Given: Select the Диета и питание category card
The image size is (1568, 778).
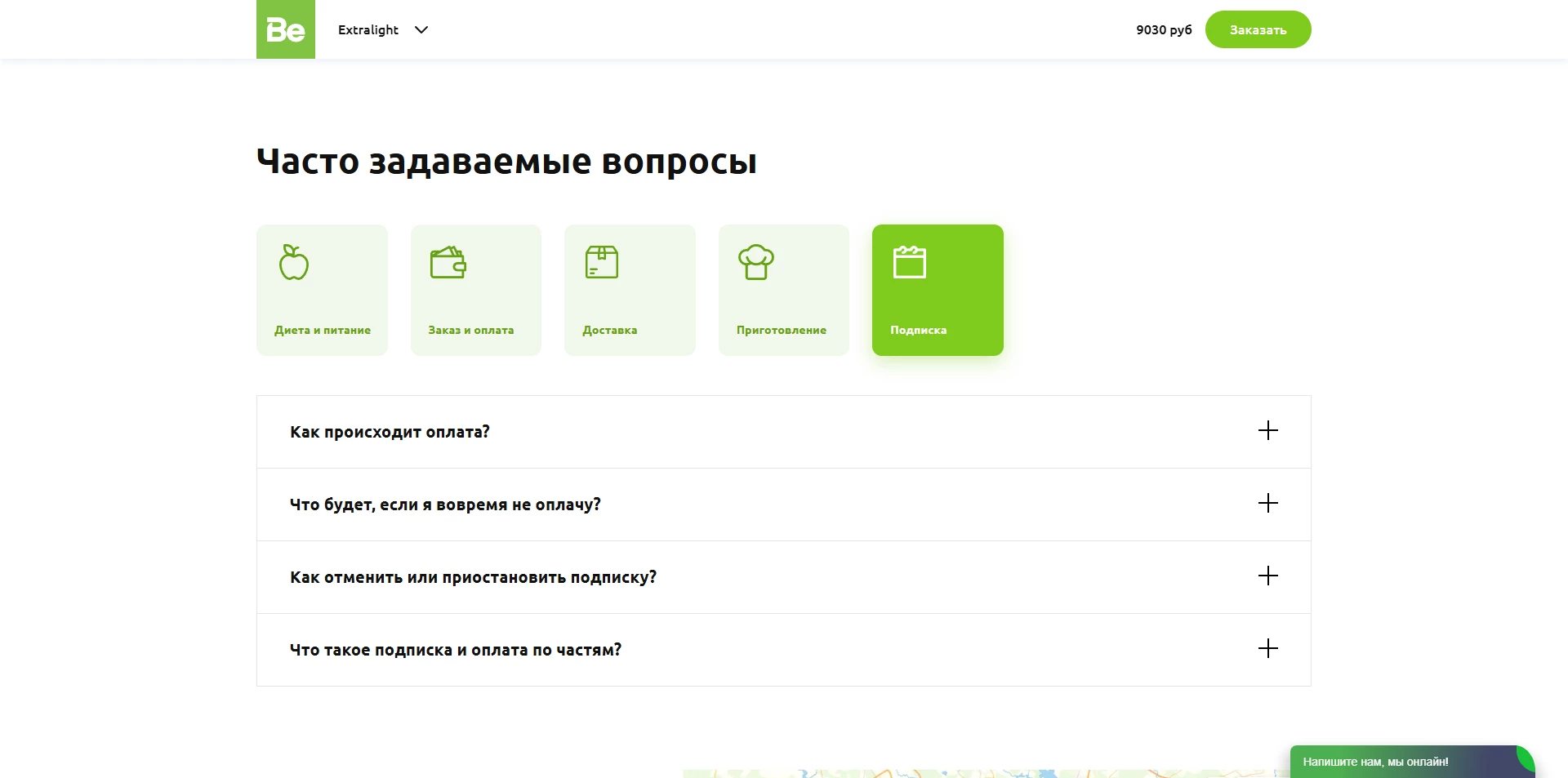Looking at the screenshot, I should [322, 290].
